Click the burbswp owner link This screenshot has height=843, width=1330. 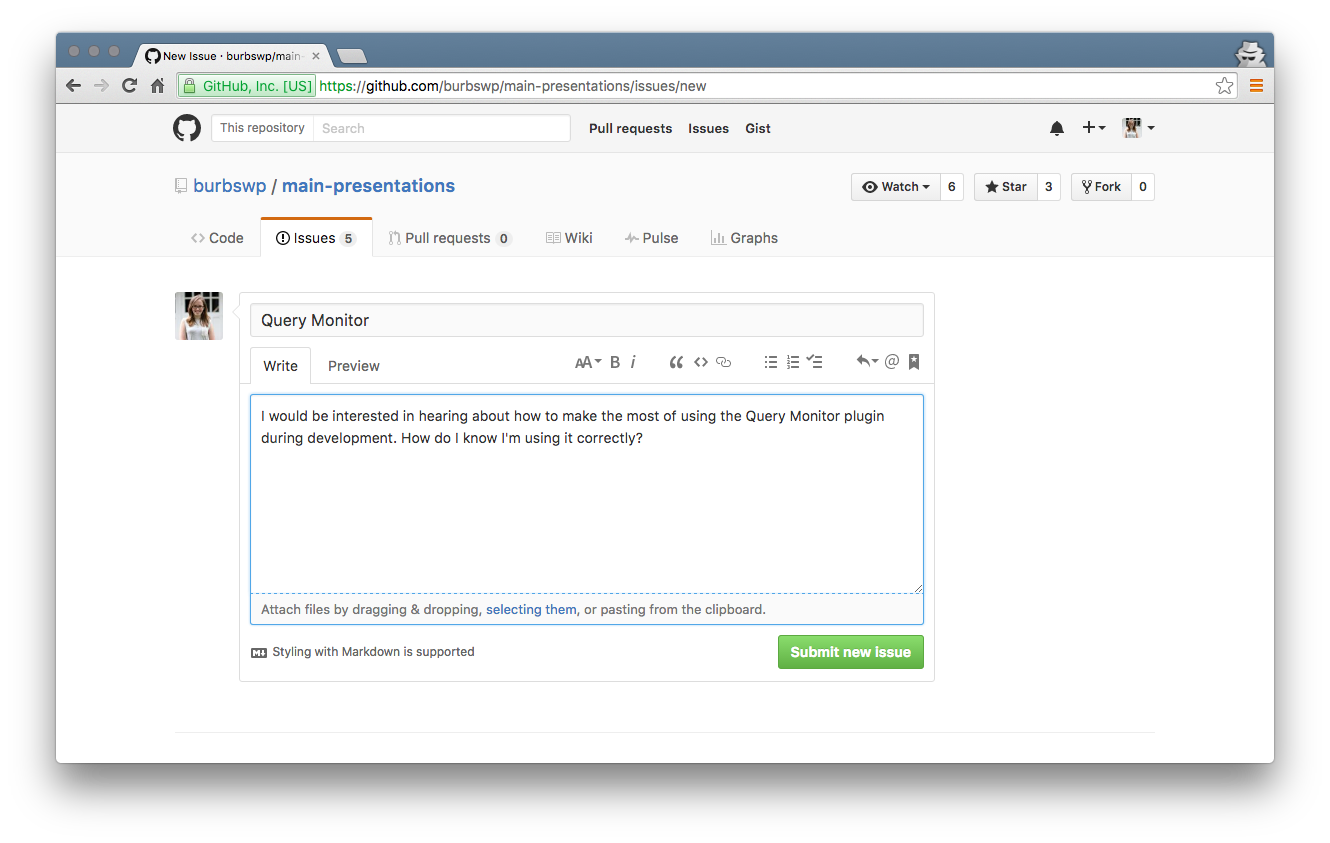tap(230, 186)
